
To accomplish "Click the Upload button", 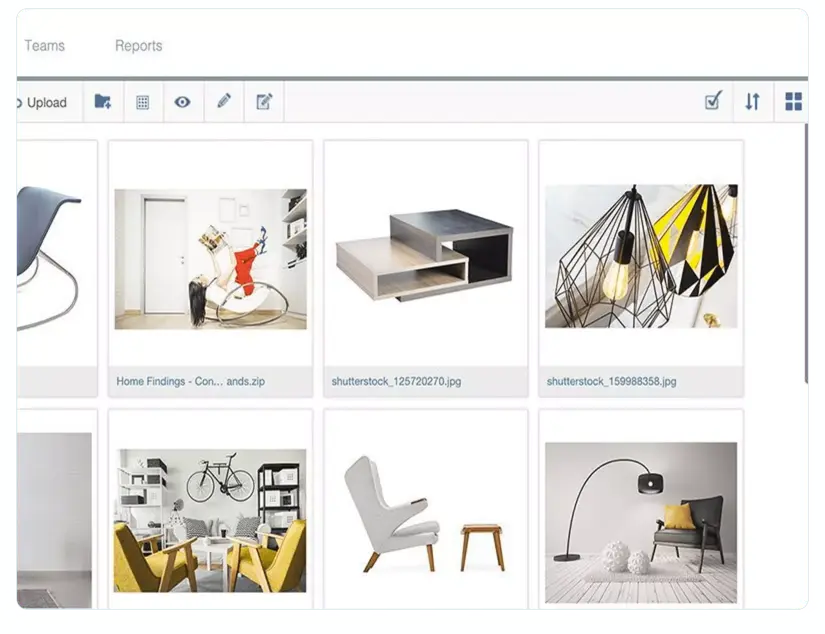I will point(40,101).
